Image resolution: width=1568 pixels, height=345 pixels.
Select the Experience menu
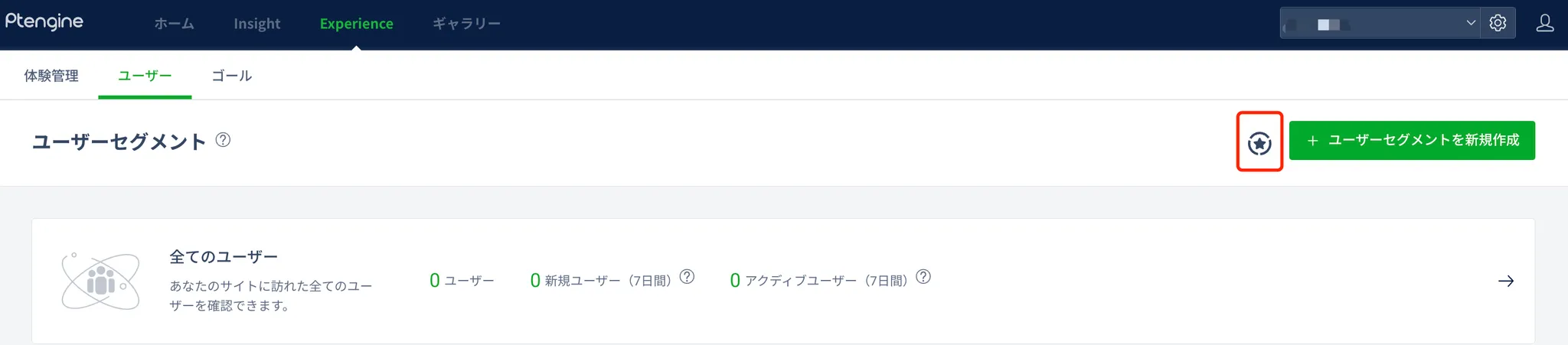pyautogui.click(x=356, y=24)
